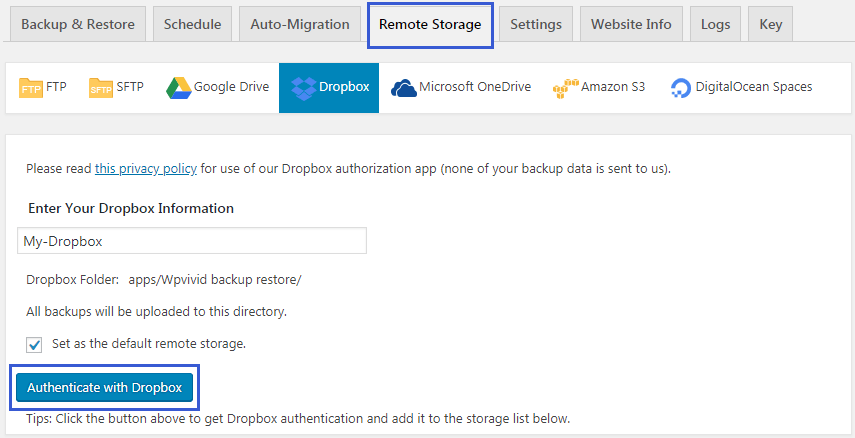Click the Dropbox Folder path text

[x=215, y=280]
